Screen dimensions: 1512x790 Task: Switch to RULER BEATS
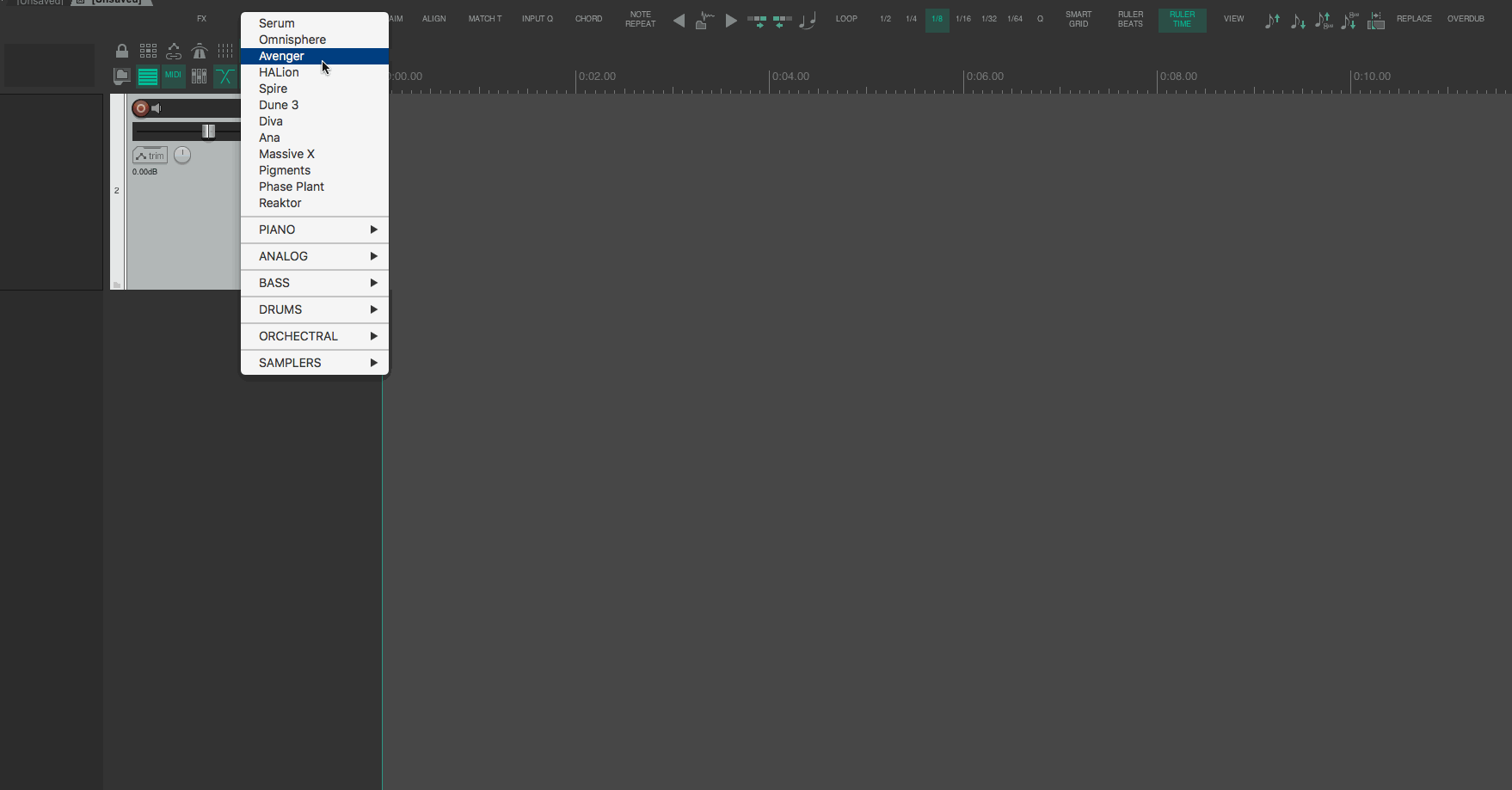point(1131,19)
